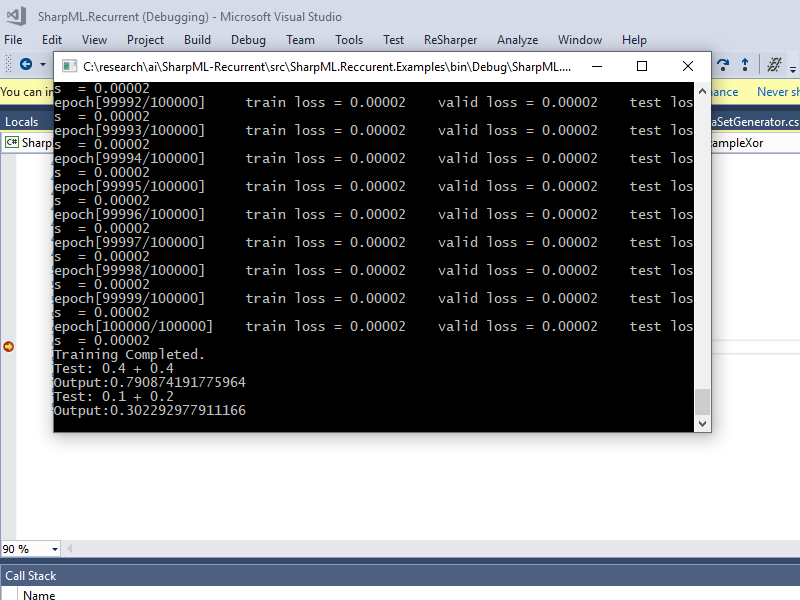Click the console window's title bar icon

click(69, 66)
